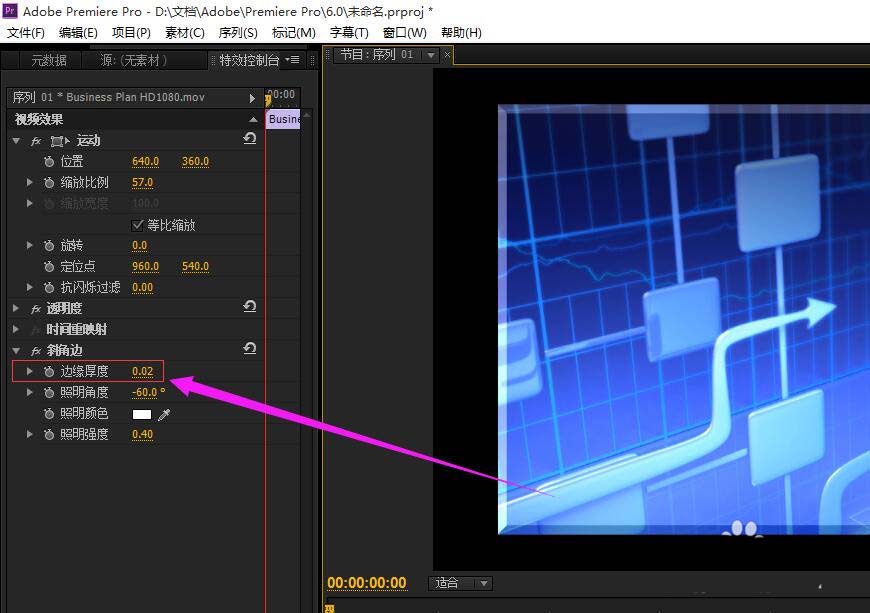Open the 适合 zoom level dropdown
Screen dimensions: 870x613
(x=460, y=583)
